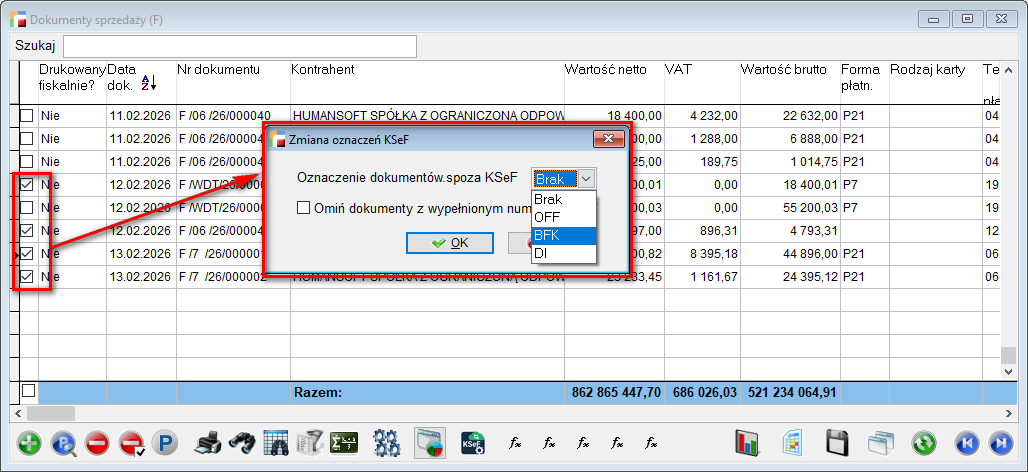The image size is (1028, 472).
Task: Click the green plus add document icon
Action: pos(29,443)
